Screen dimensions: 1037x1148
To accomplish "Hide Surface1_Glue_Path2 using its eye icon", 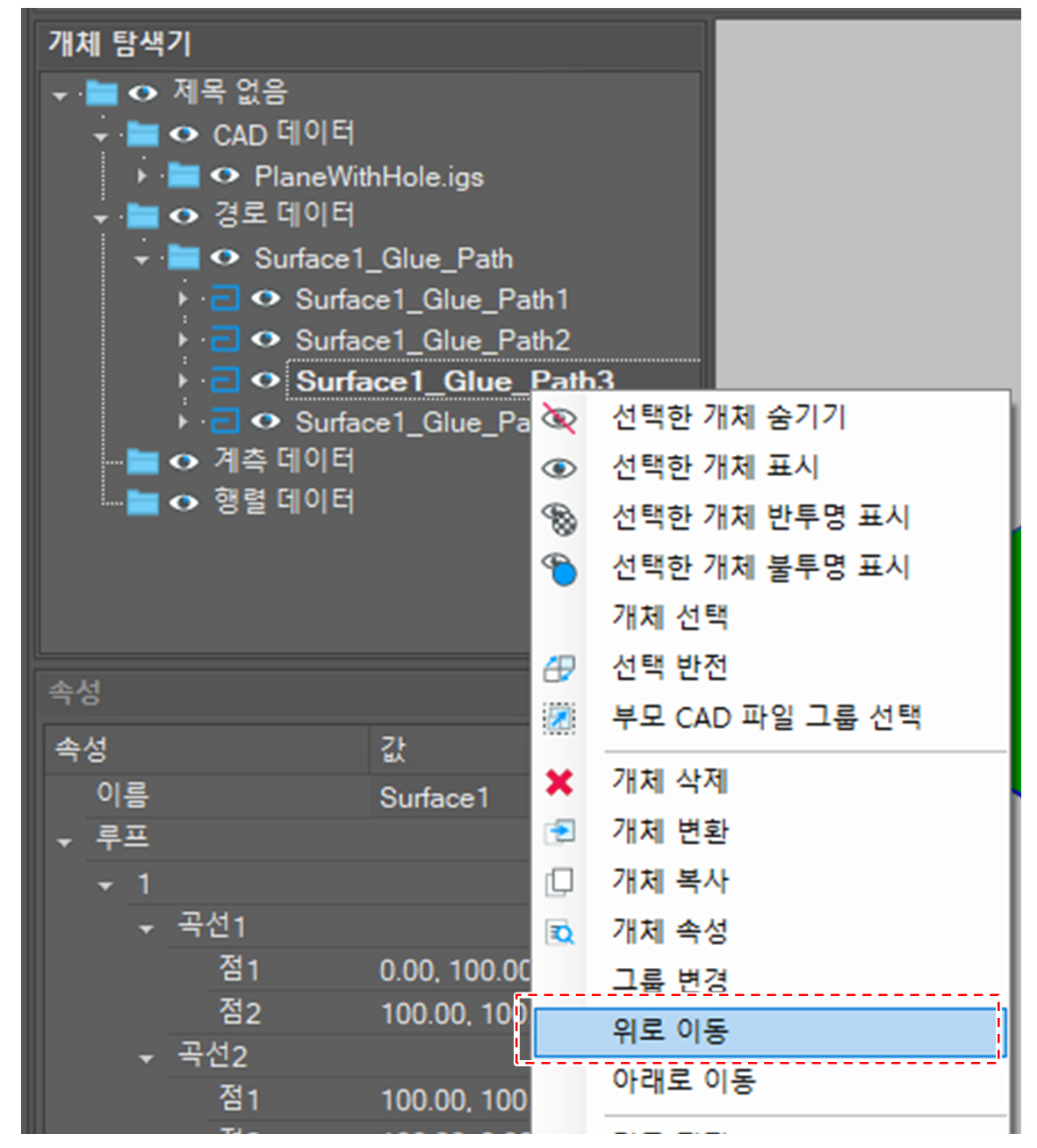I will 265,340.
